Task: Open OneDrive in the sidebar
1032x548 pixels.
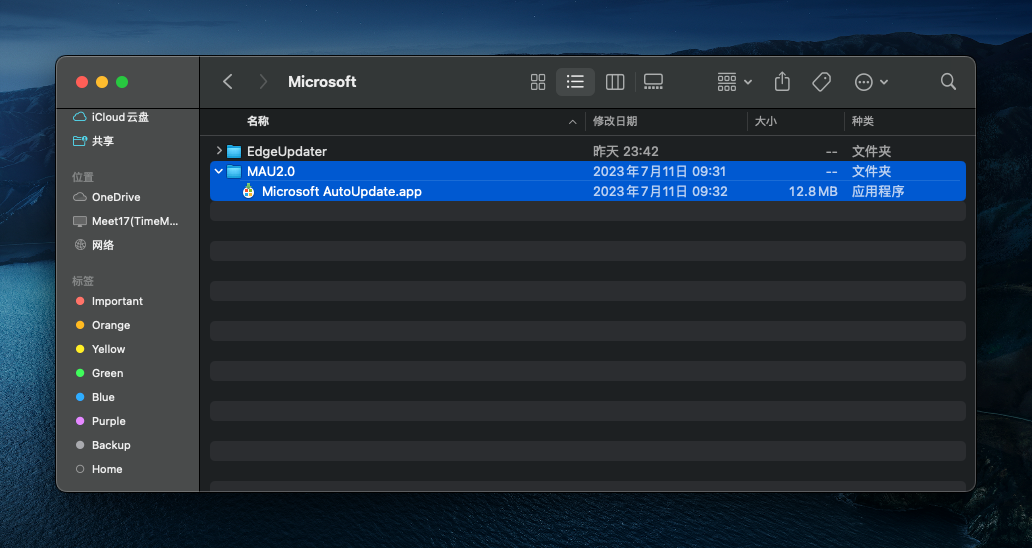Action: [116, 197]
